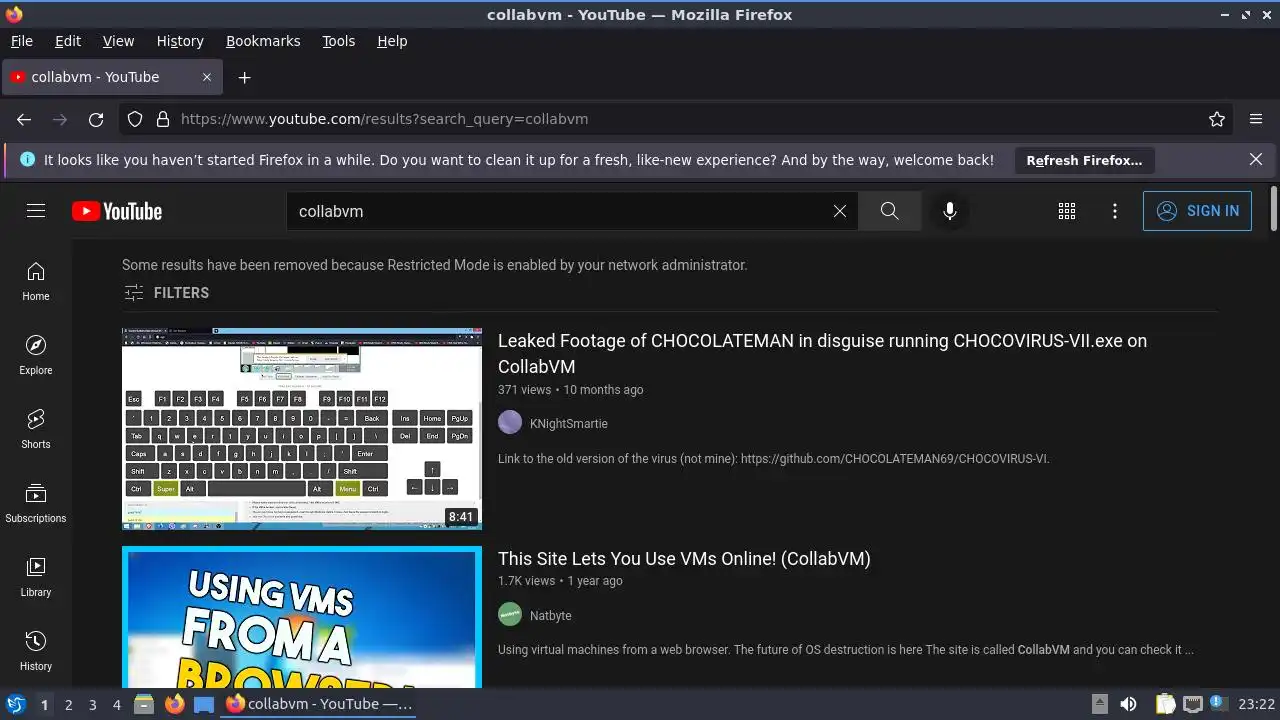1280x720 pixels.
Task: Click the 'Link to the old version' video description
Action: click(773, 459)
